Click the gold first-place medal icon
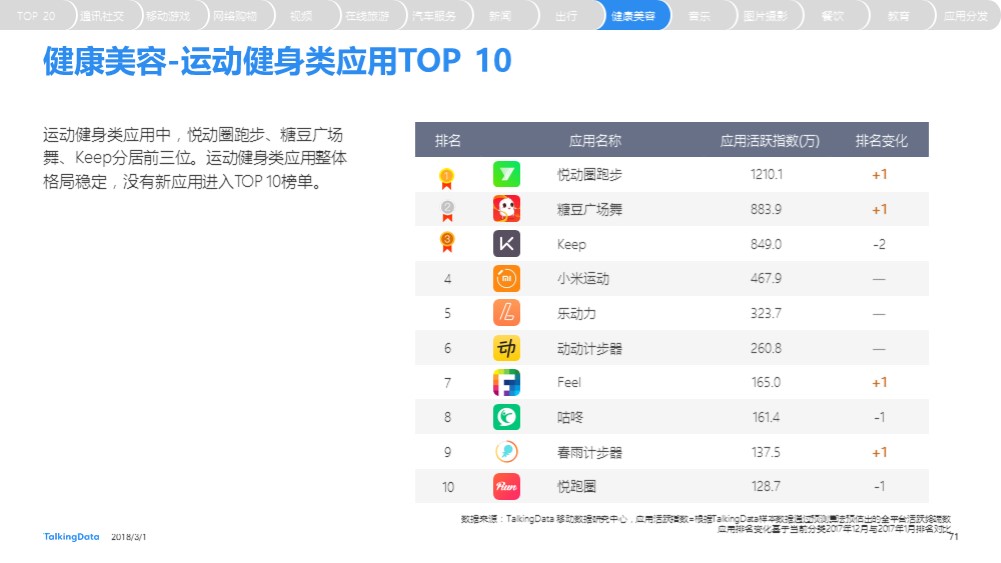The width and height of the screenshot is (1001, 563). pos(447,178)
